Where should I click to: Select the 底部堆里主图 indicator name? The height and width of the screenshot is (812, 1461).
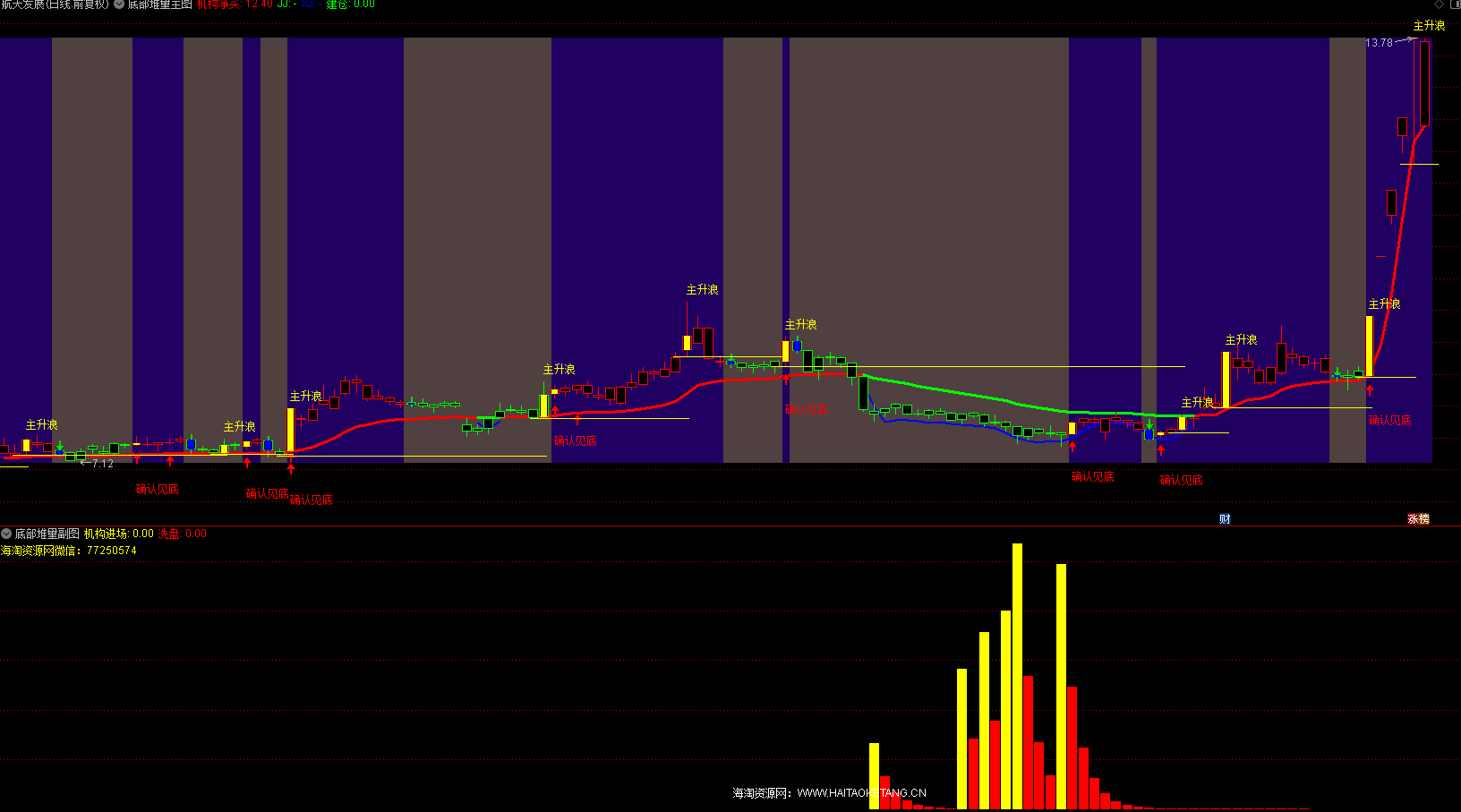point(159,4)
